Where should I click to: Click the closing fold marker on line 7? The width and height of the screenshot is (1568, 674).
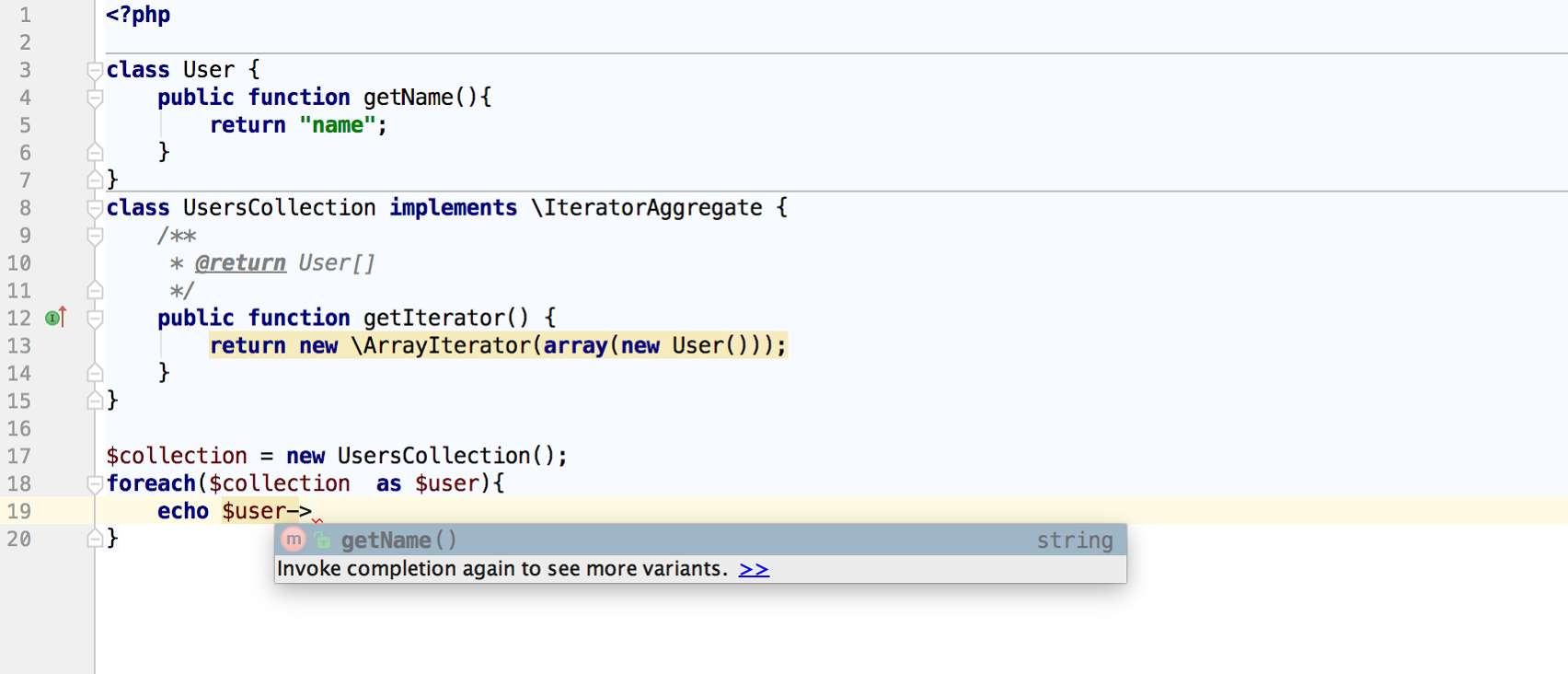point(95,180)
